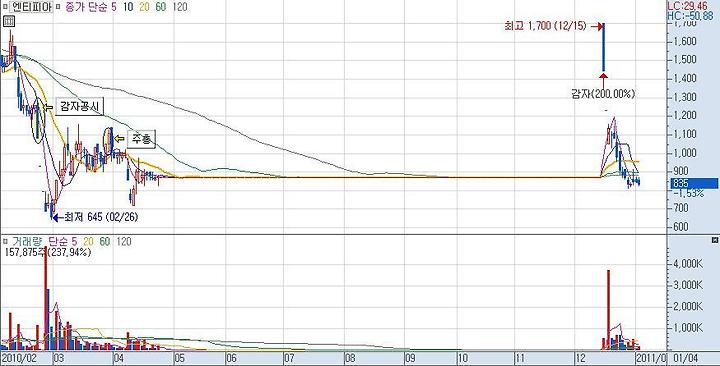720x366 pixels.
Task: Click the tallest red December volume bar
Action: [608, 310]
